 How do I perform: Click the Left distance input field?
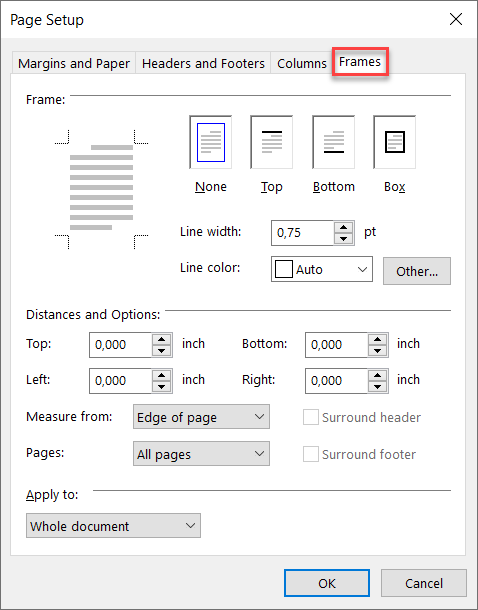click(x=120, y=381)
